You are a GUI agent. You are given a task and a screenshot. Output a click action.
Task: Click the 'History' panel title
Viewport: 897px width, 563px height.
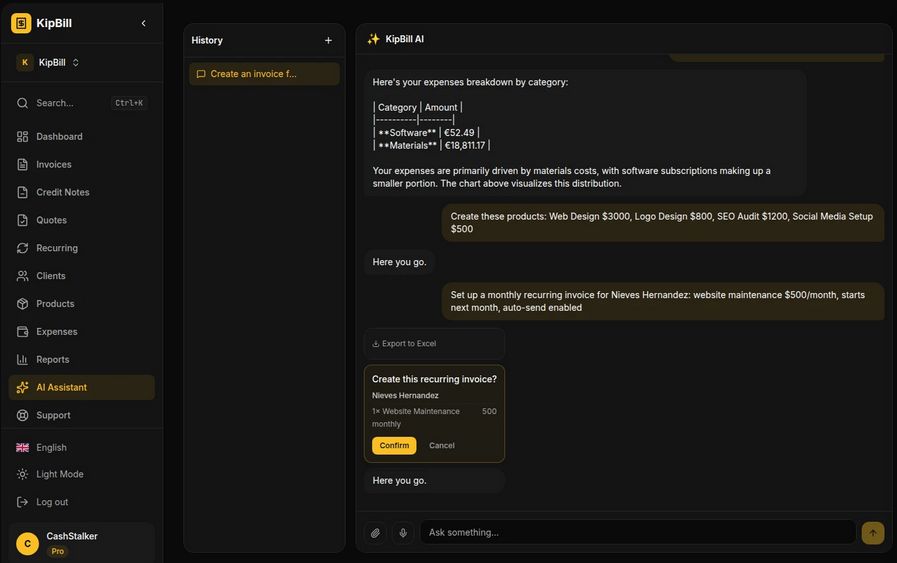pos(207,41)
